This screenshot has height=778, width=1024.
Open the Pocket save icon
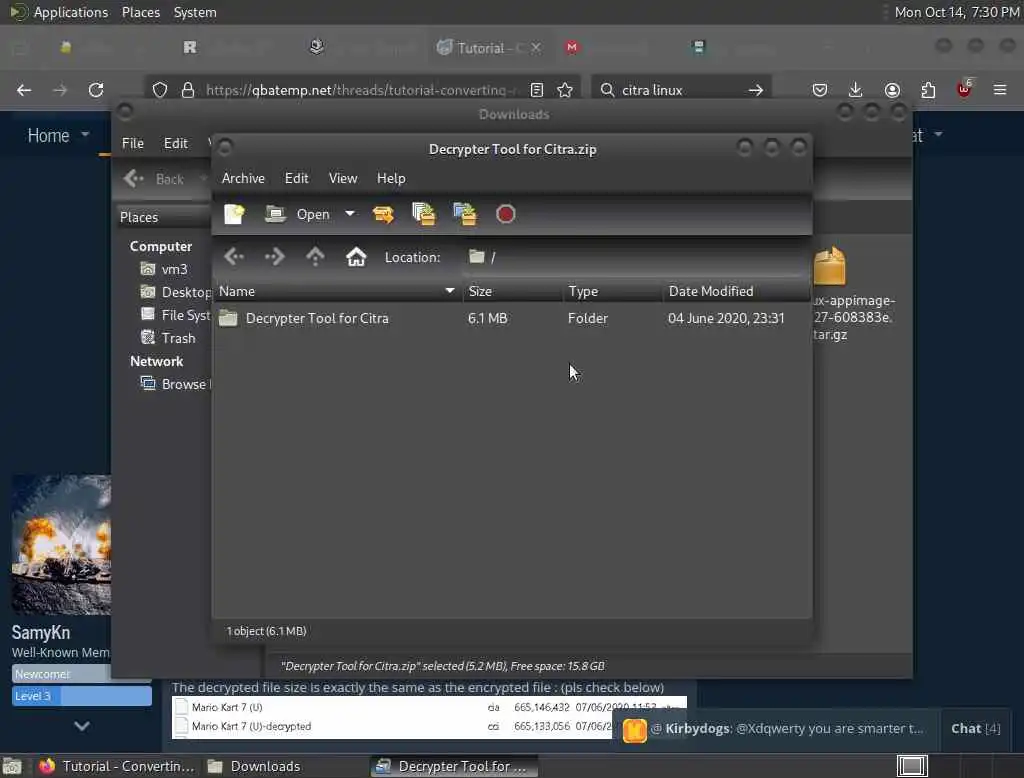click(820, 90)
